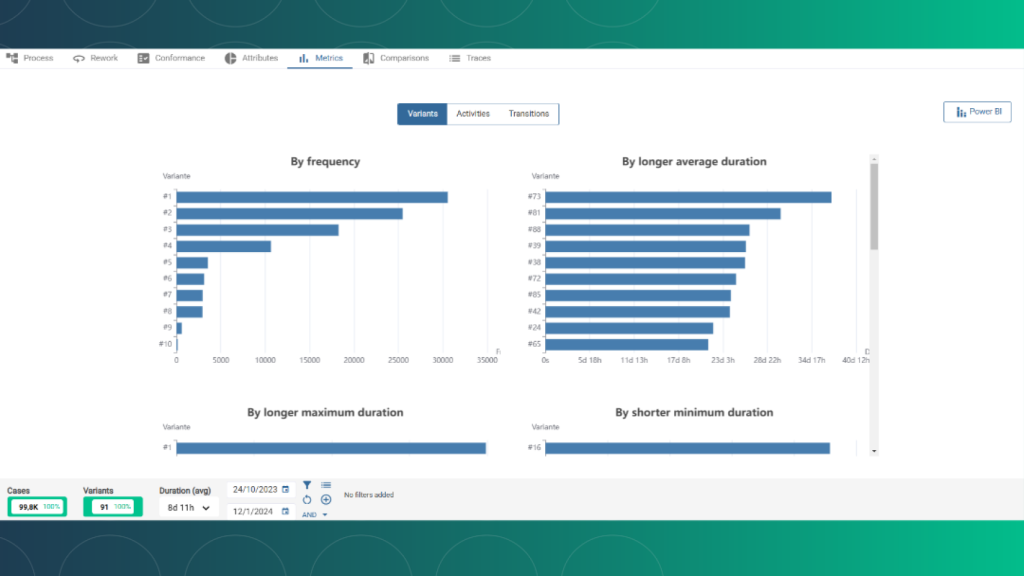This screenshot has height=576, width=1024.
Task: Switch to the Transitions view toggle
Action: pyautogui.click(x=528, y=114)
